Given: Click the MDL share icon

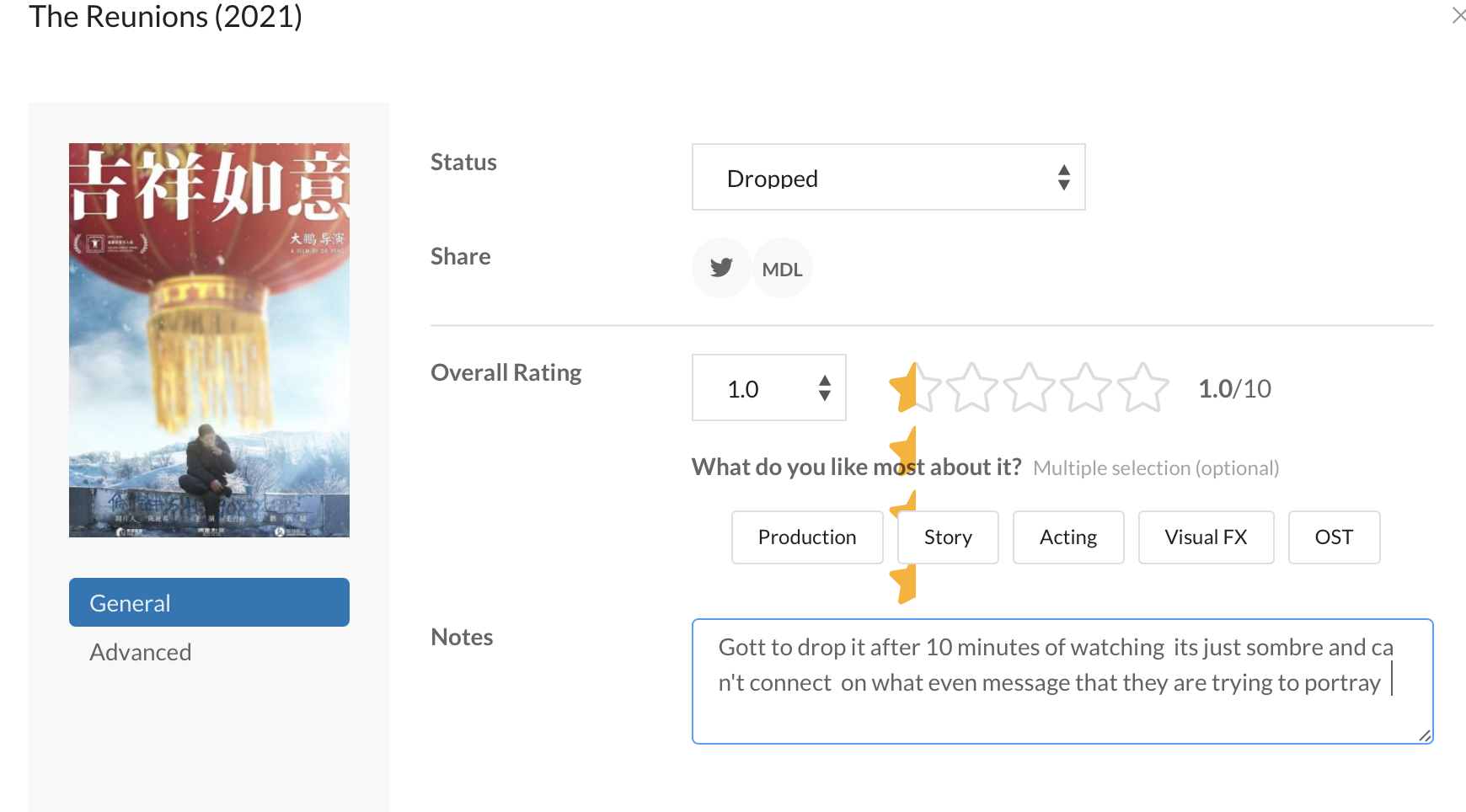Looking at the screenshot, I should coord(782,269).
